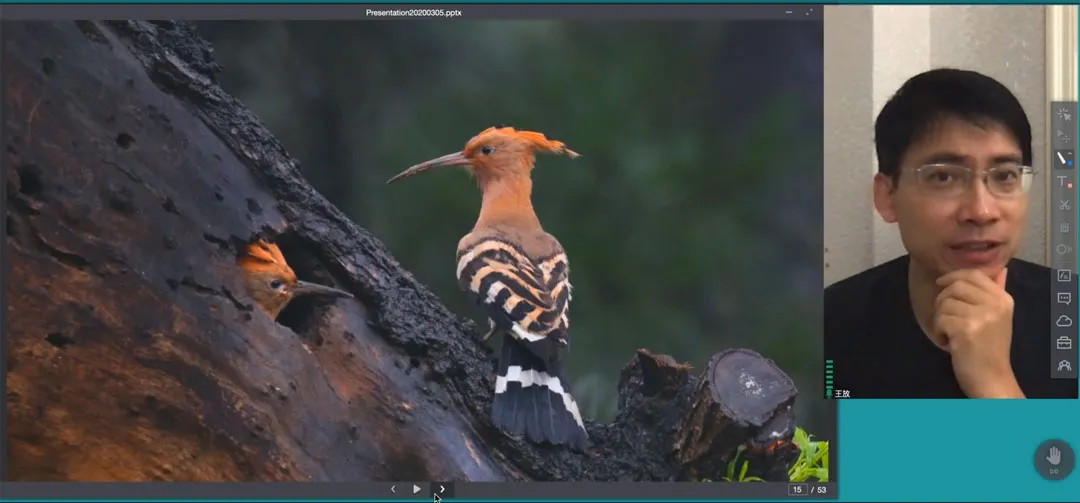Advance to the next slide
This screenshot has height=503, width=1080.
coord(442,489)
